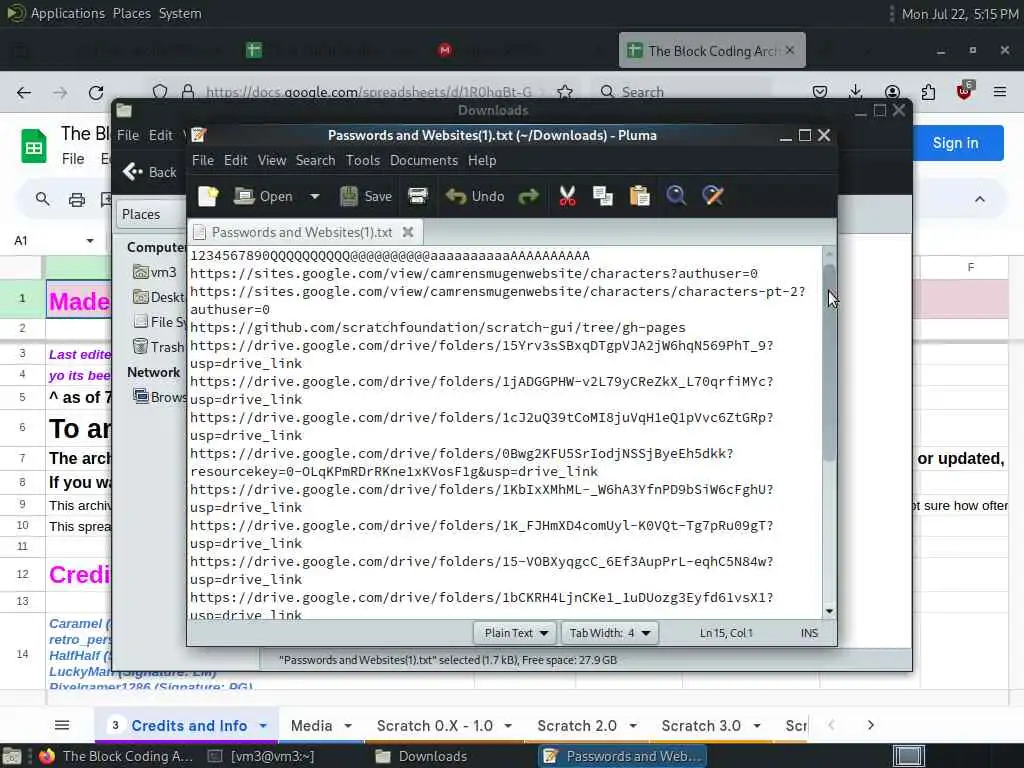Image resolution: width=1024 pixels, height=768 pixels.
Task: Click the Google Sheets print icon
Action: click(77, 199)
